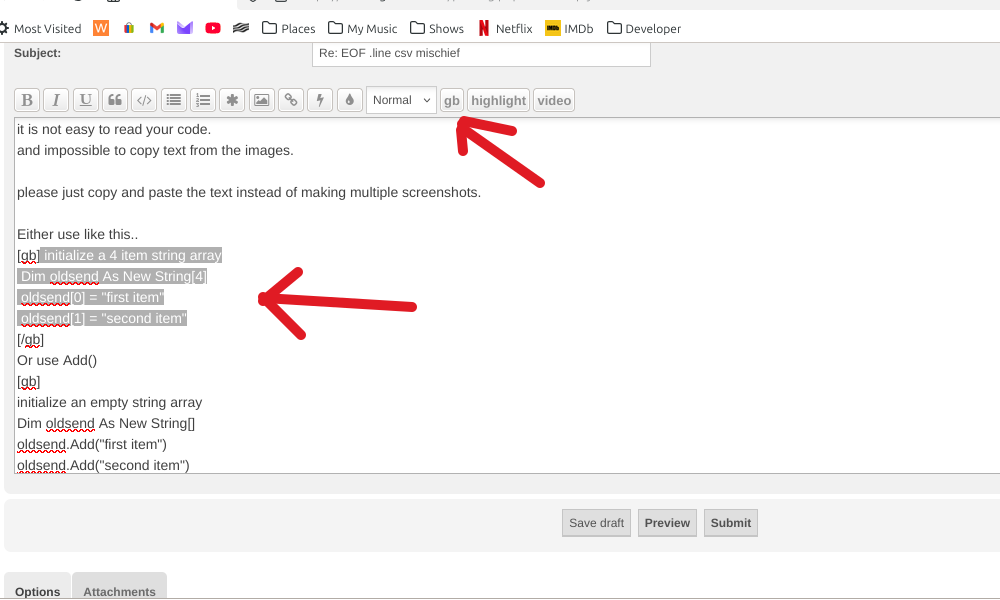Toggle bold formatting in editor toolbar
Viewport: 1000px width, 600px height.
(27, 100)
